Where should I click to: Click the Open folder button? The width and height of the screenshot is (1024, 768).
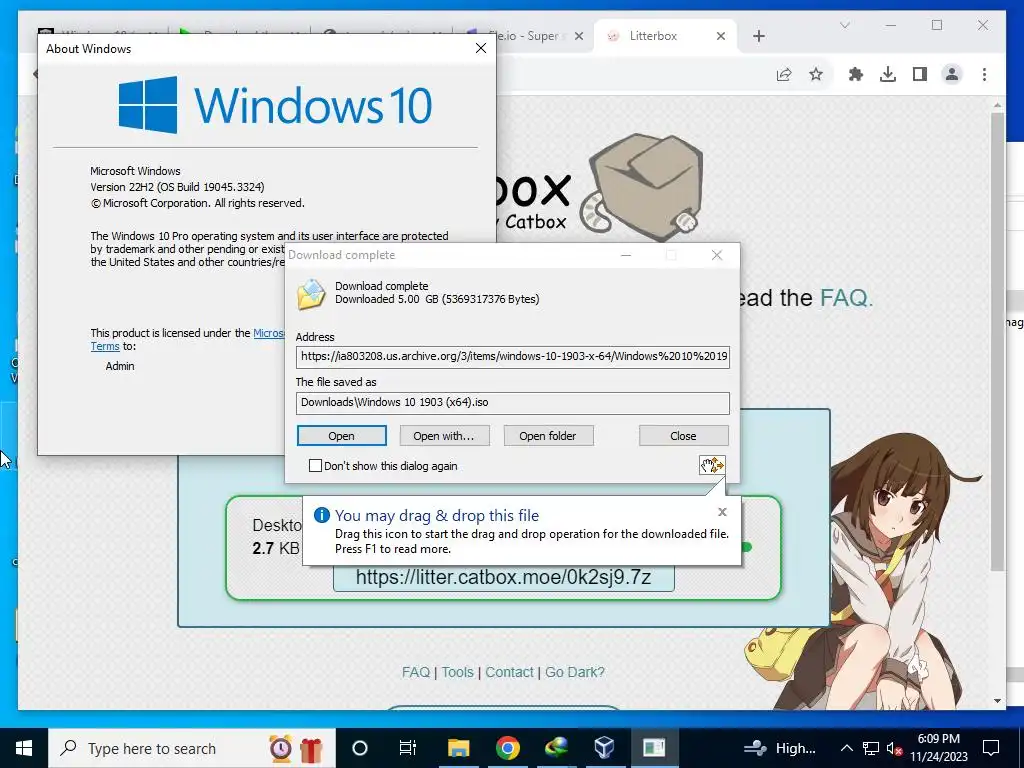pyautogui.click(x=548, y=436)
